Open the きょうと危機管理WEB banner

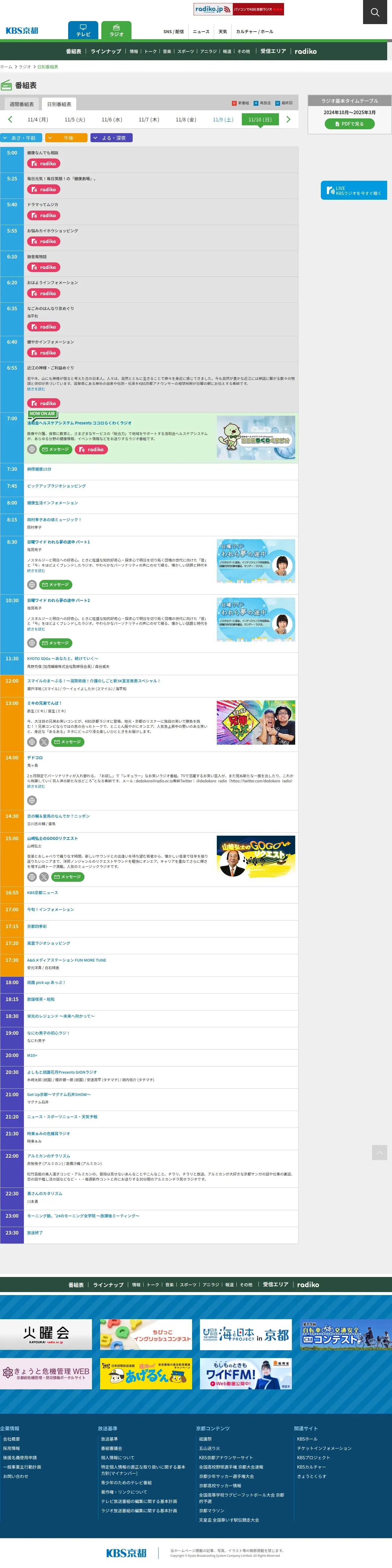click(46, 1374)
